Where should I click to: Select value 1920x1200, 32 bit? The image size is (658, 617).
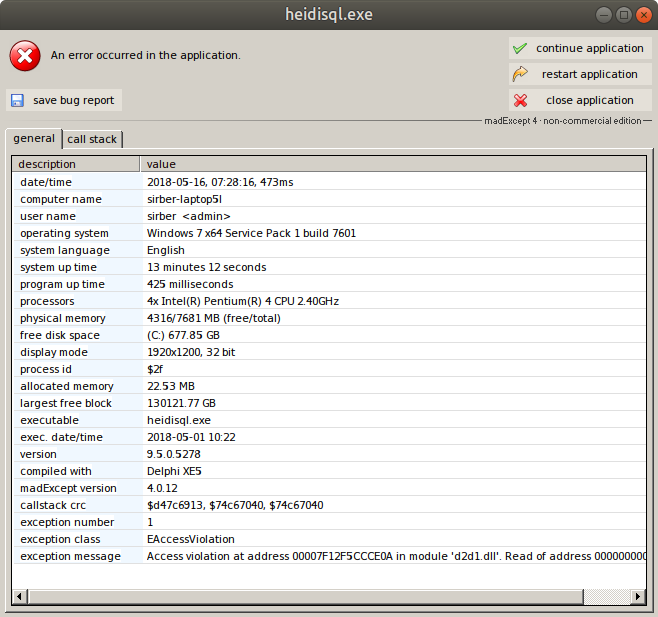click(191, 352)
